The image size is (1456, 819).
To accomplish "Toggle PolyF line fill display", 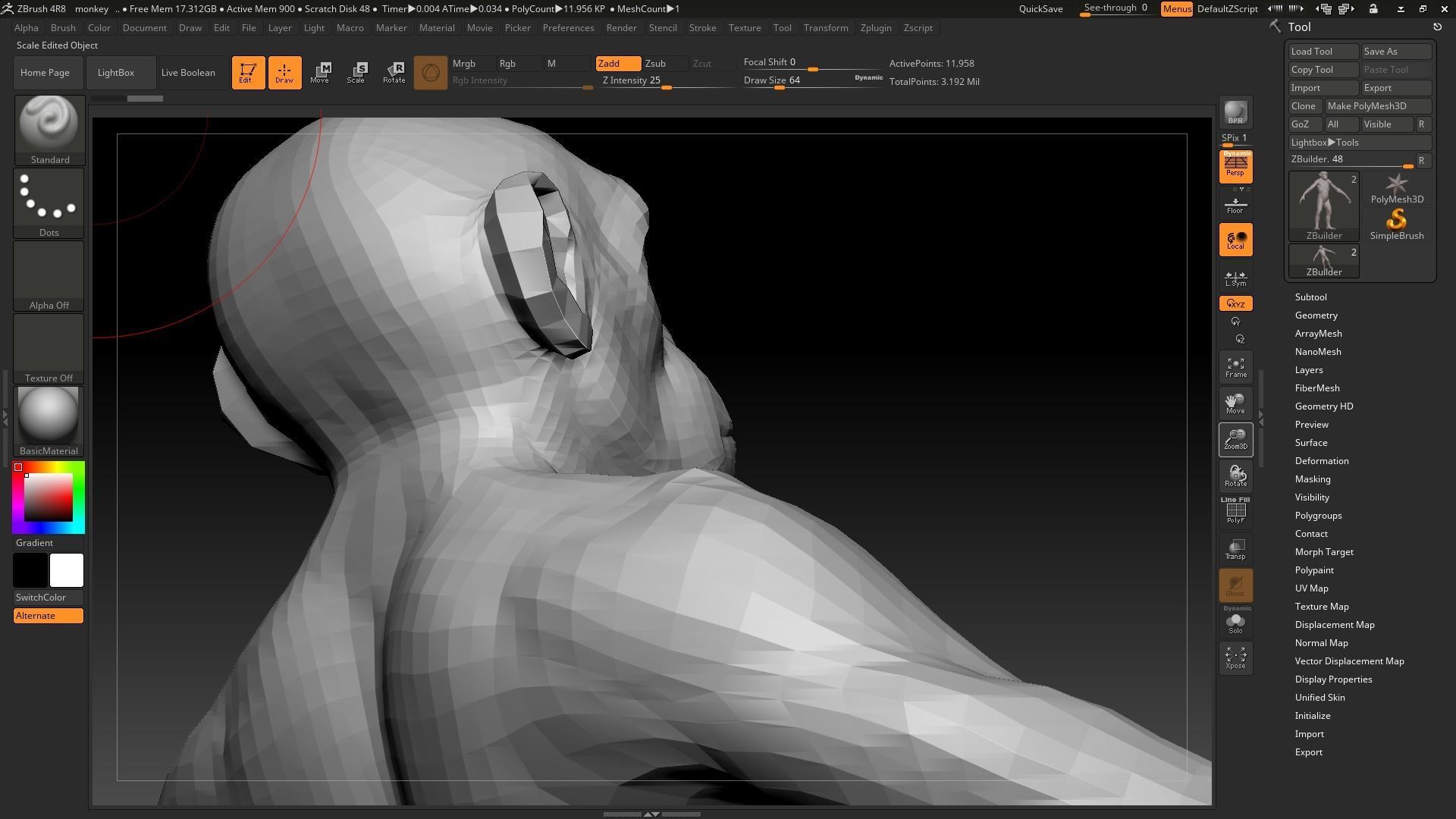I will (x=1235, y=511).
